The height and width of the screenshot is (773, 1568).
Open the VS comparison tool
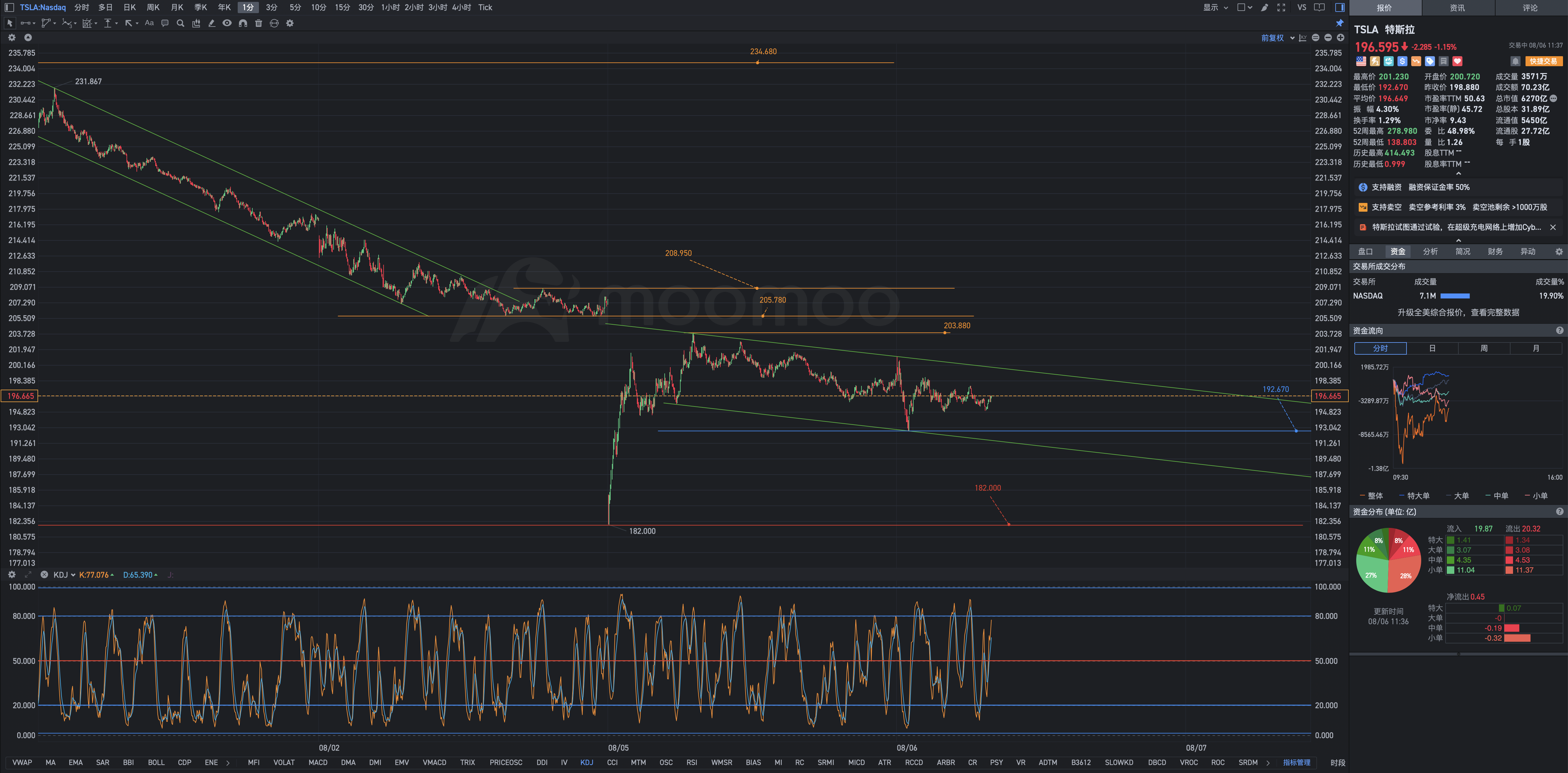click(x=1302, y=7)
